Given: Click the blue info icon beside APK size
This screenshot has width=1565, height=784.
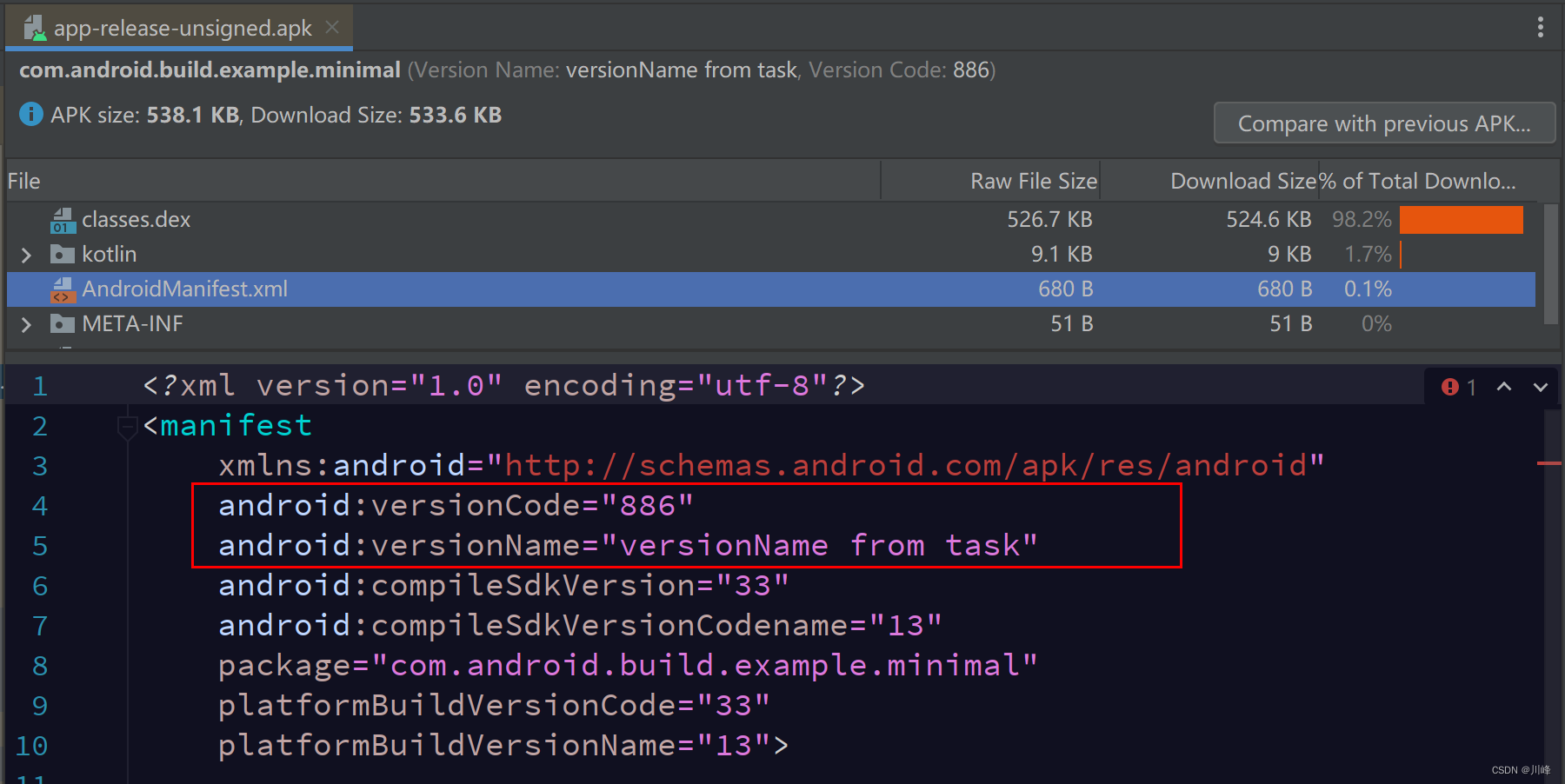Looking at the screenshot, I should pyautogui.click(x=30, y=114).
